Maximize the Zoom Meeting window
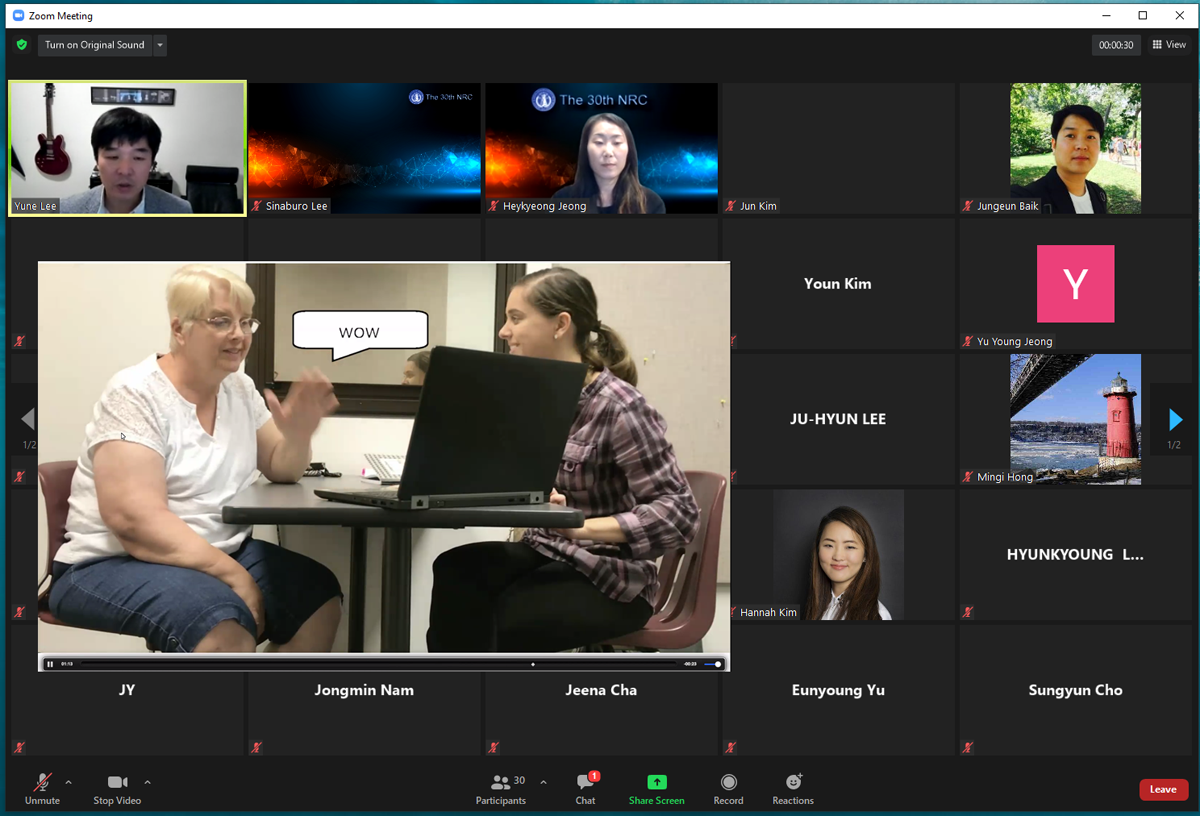Viewport: 1200px width, 816px height. pos(1143,15)
